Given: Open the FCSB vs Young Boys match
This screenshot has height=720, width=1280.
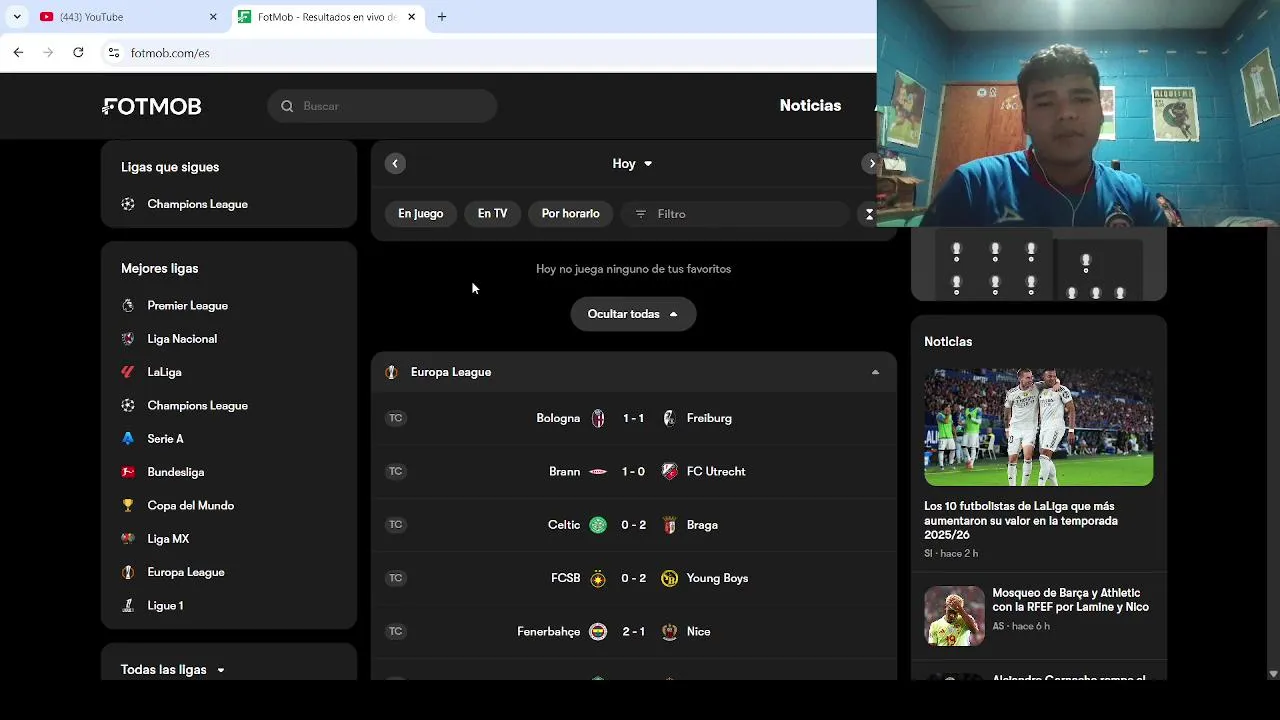Looking at the screenshot, I should tap(633, 578).
